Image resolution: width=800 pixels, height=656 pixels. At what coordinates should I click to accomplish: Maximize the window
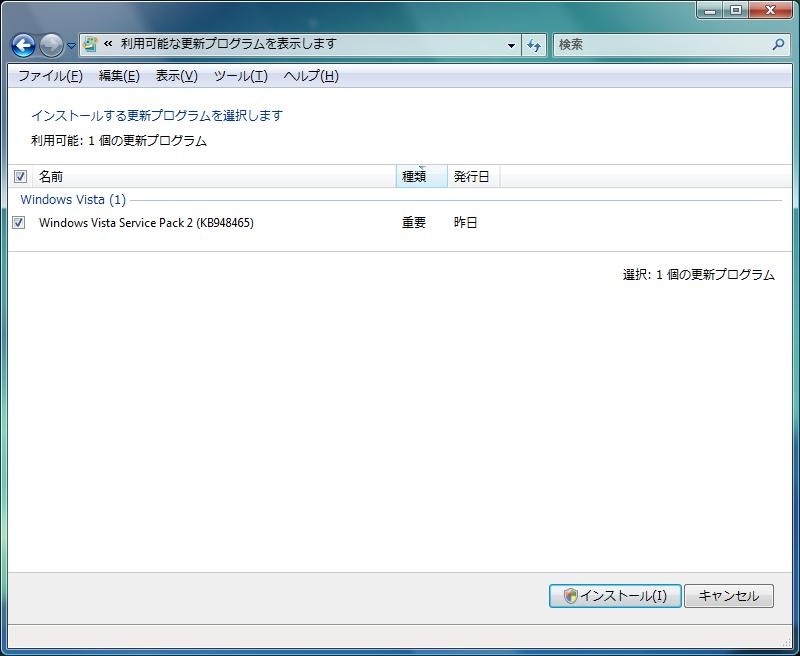click(x=736, y=10)
